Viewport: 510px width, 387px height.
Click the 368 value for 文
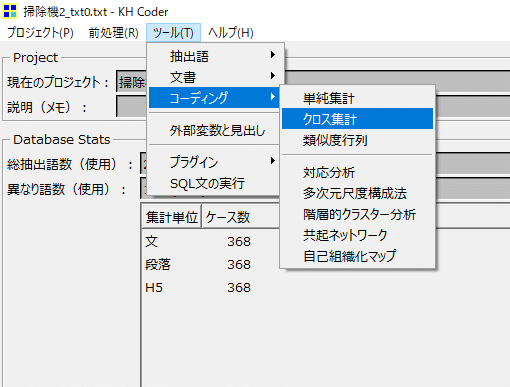[x=239, y=242]
